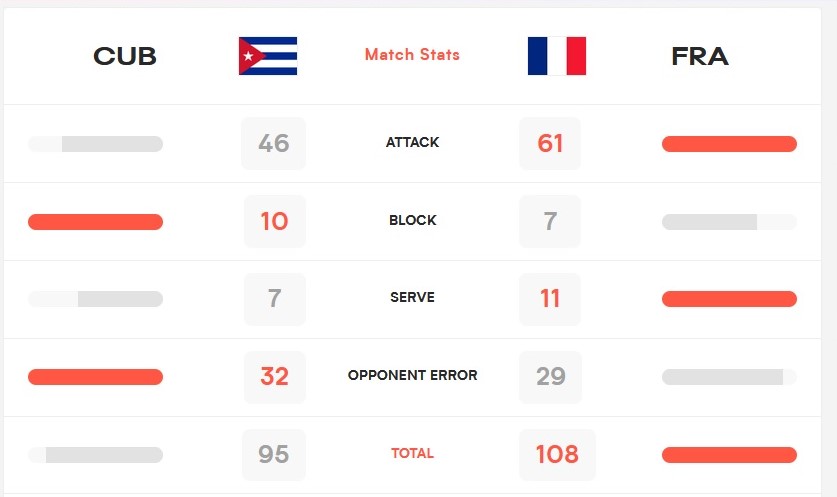This screenshot has height=497, width=837.
Task: Click the TOTAL row label
Action: (412, 453)
